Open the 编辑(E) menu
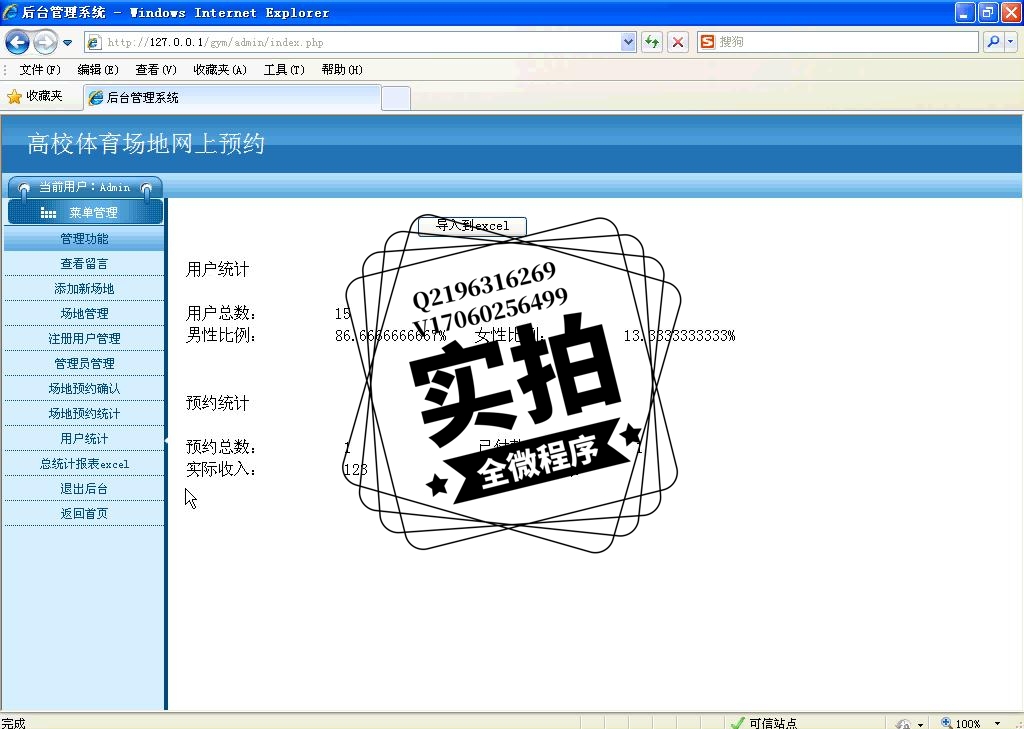The width and height of the screenshot is (1024, 729). (98, 70)
